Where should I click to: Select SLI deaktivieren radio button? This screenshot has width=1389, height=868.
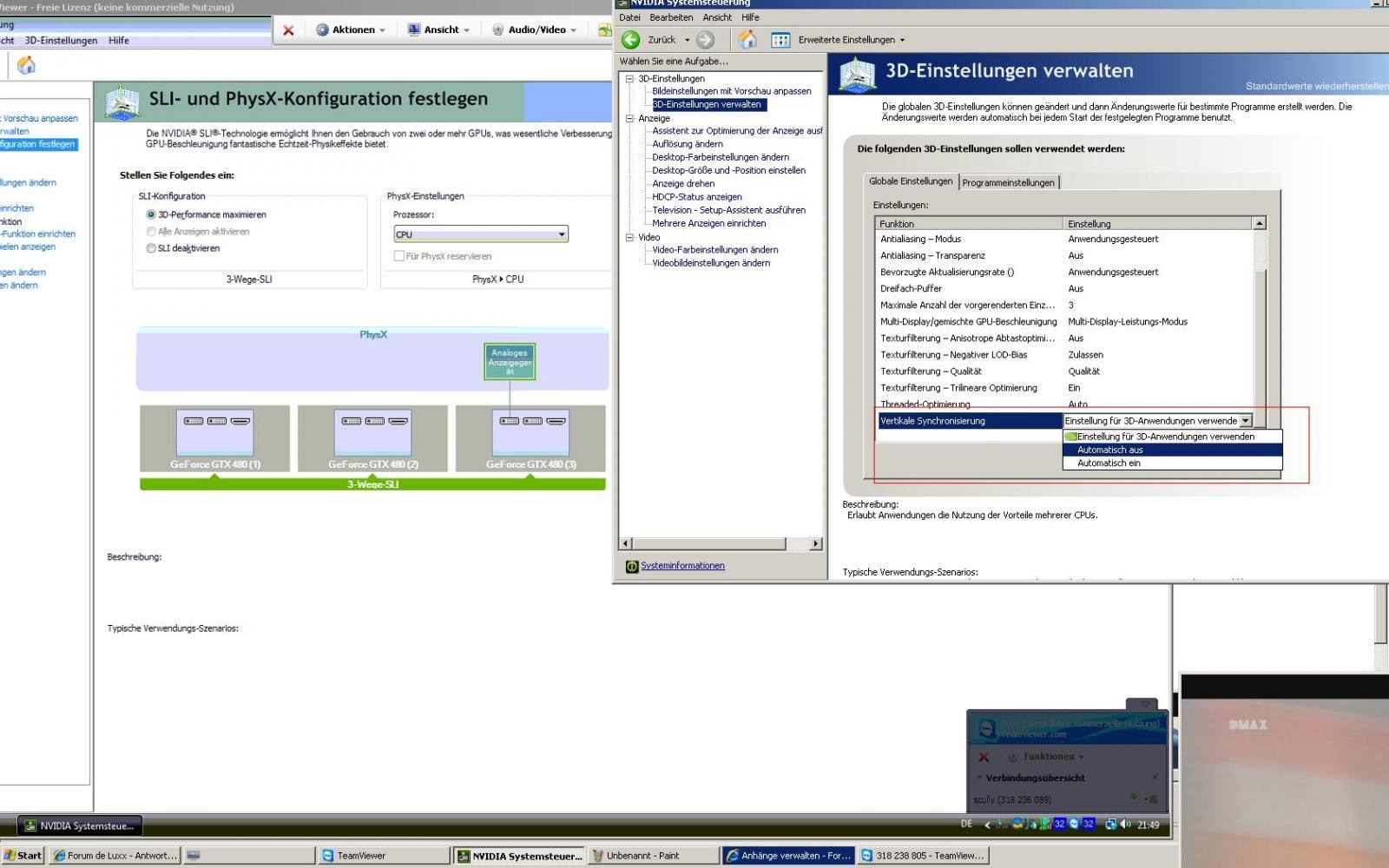(x=151, y=248)
